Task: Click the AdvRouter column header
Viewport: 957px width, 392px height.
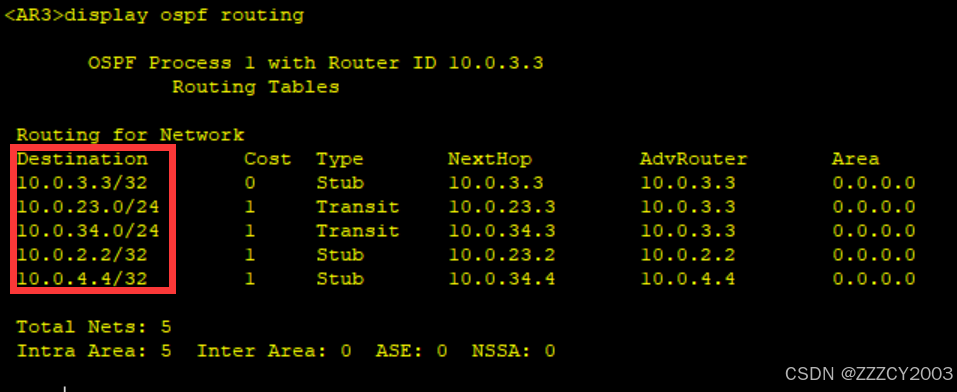Action: 693,159
